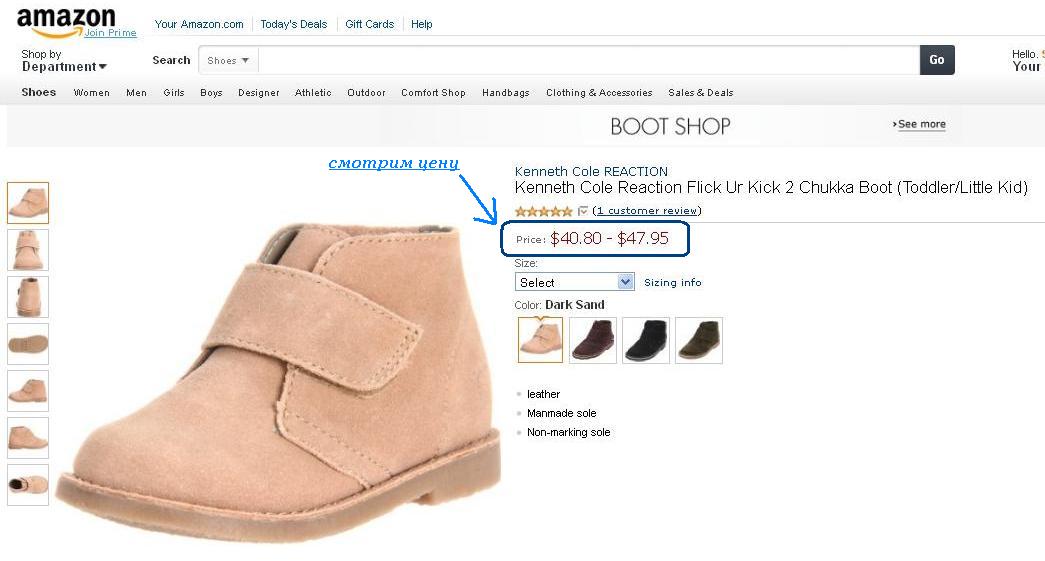The width and height of the screenshot is (1045, 561).
Task: Choose the olive green boot color swatch
Action: coord(698,340)
